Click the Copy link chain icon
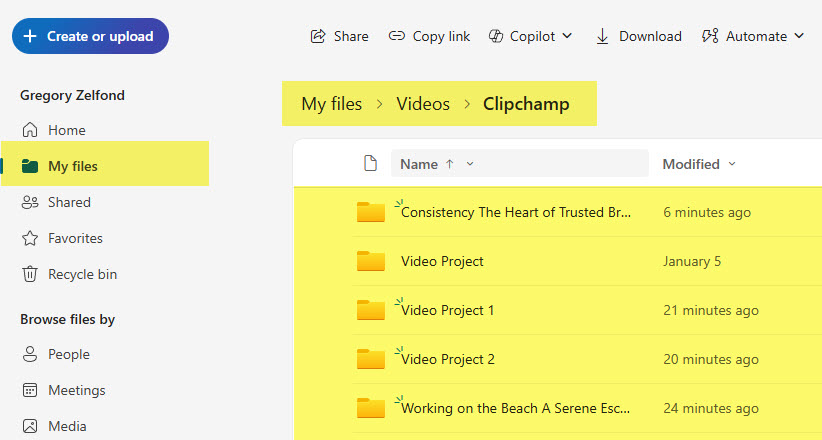Image resolution: width=822 pixels, height=440 pixels. pos(396,36)
